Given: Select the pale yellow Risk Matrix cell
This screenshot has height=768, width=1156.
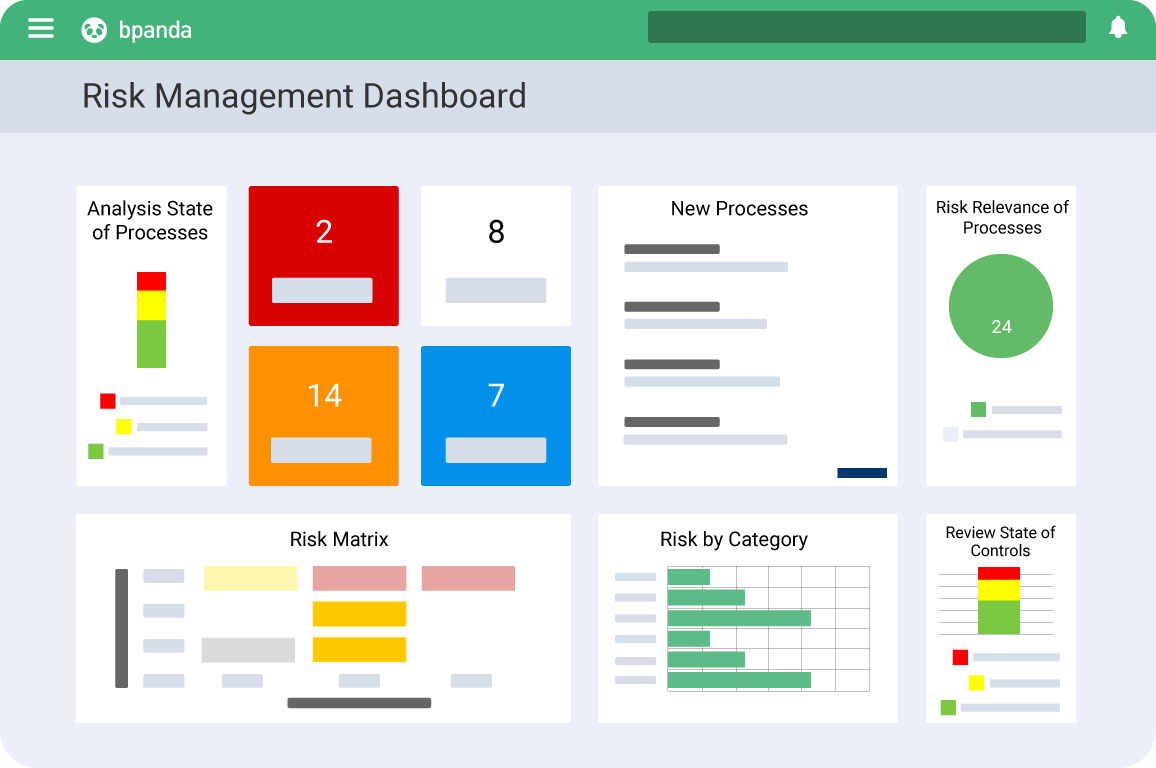Looking at the screenshot, I should pos(251,579).
